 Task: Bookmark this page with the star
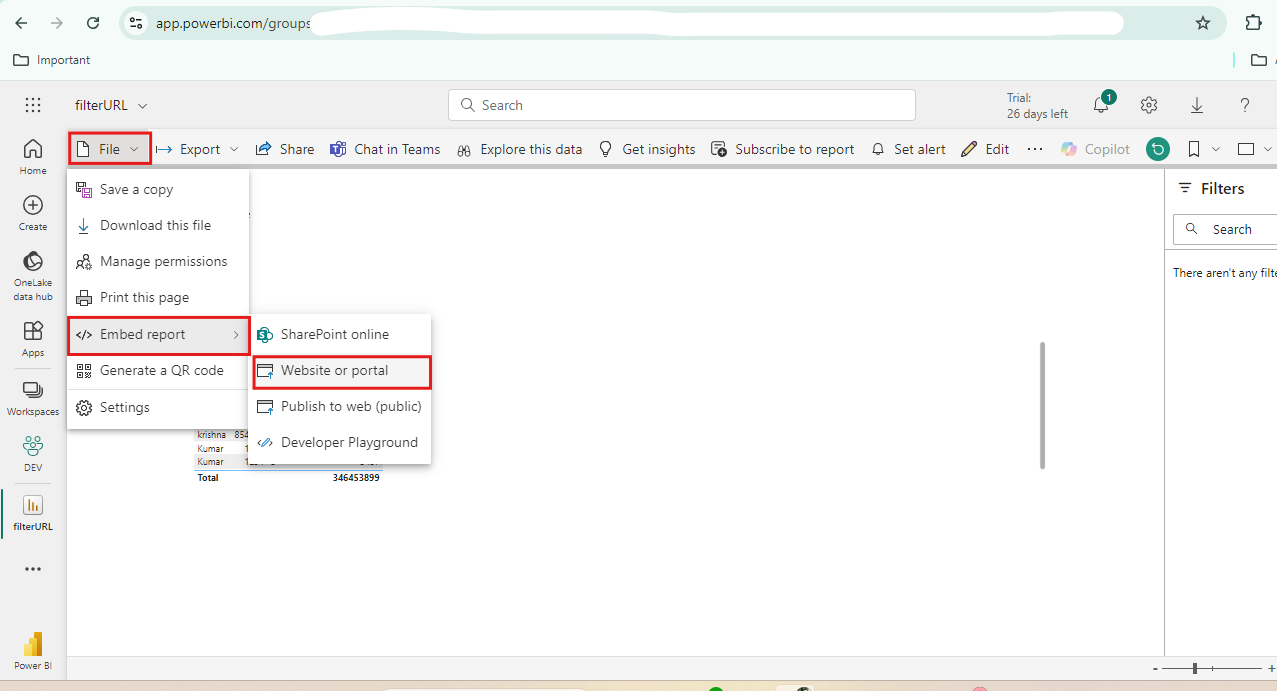(x=1203, y=22)
